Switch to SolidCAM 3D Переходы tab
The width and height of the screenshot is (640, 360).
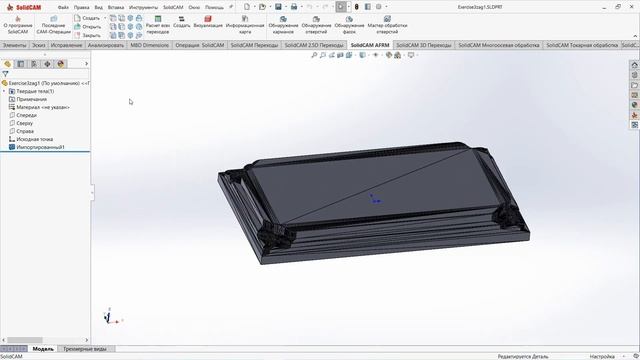tap(424, 45)
